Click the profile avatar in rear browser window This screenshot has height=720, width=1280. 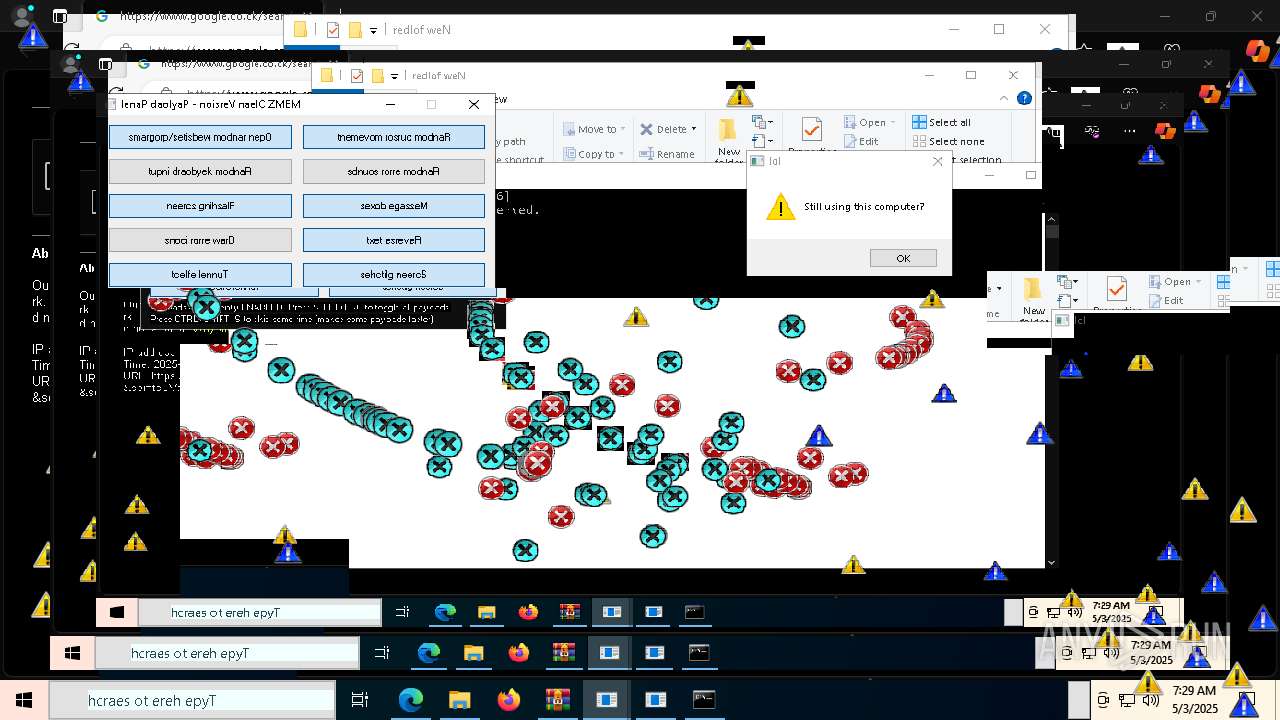[x=22, y=16]
